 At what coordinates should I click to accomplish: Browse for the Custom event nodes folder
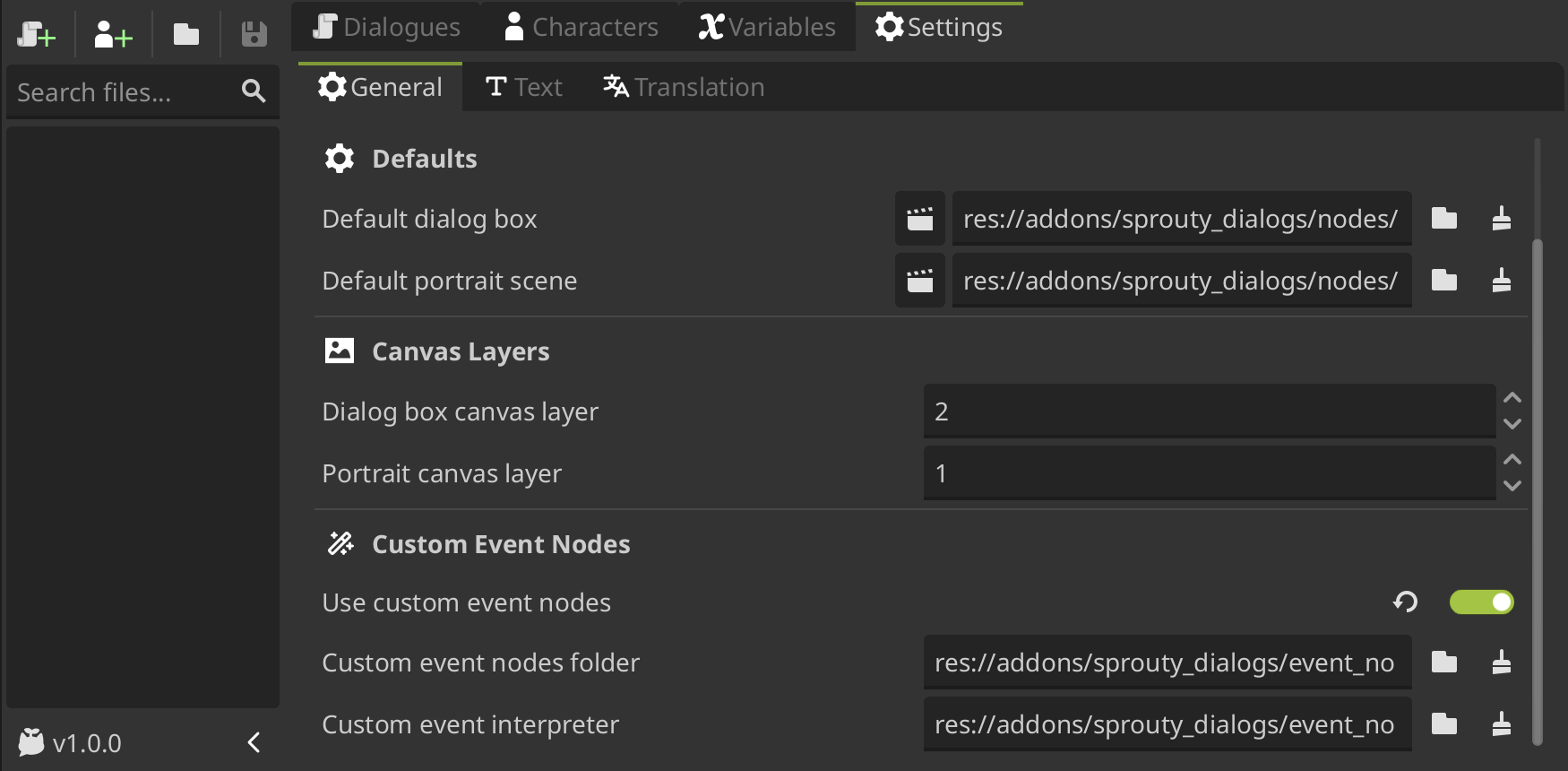[1444, 663]
